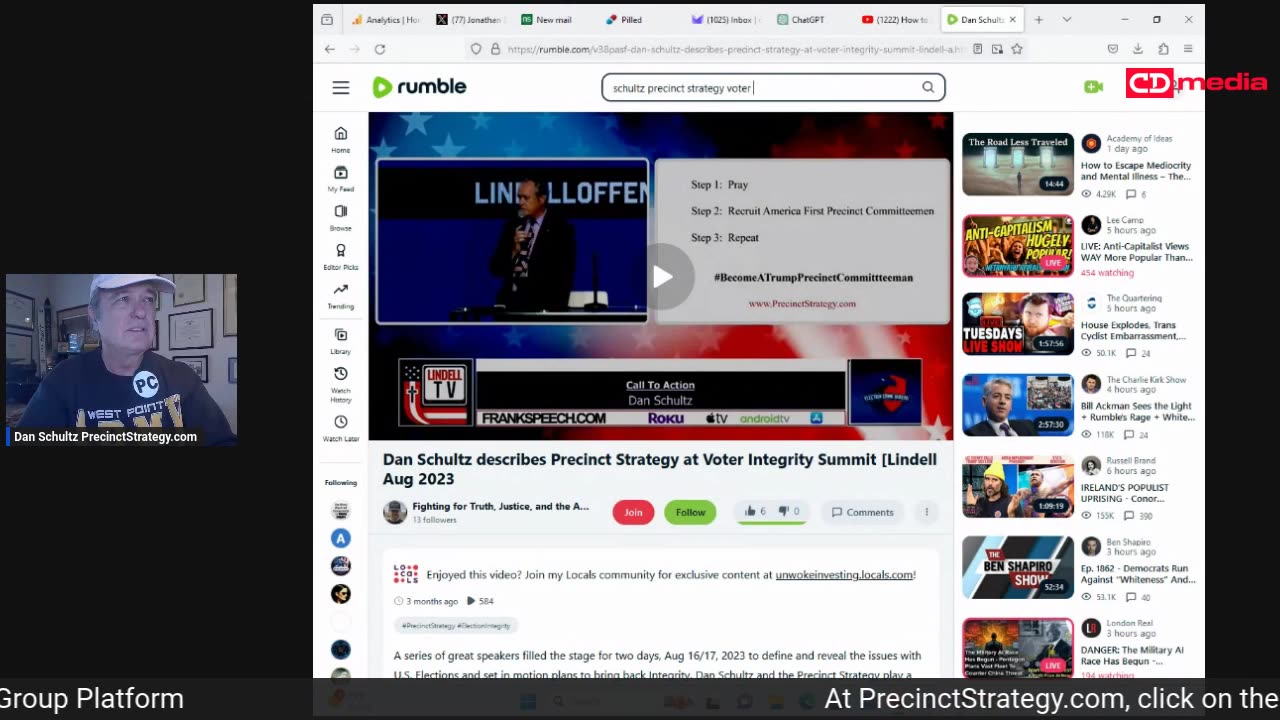Open Watch History in sidebar
Viewport: 1280px width, 720px height.
pos(341,384)
